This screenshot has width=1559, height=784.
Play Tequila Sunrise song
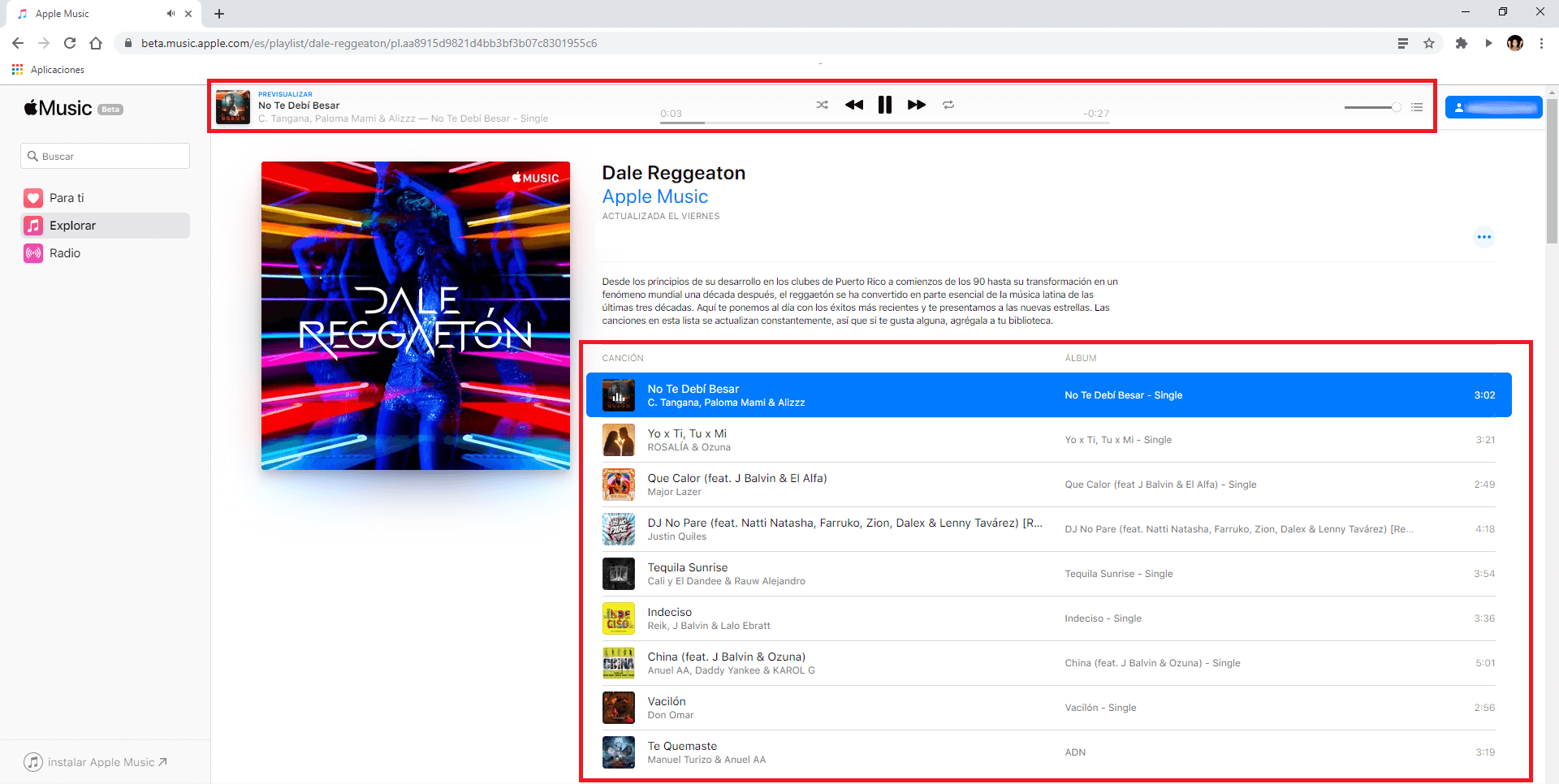(1049, 574)
